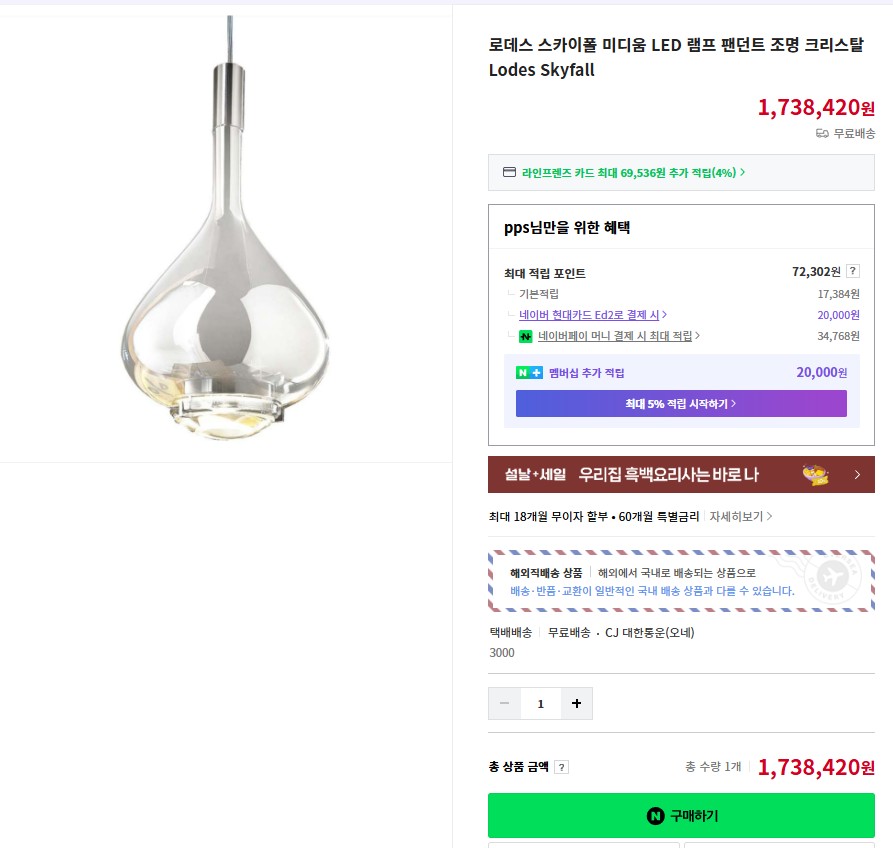Open 네이버 현대카드 Ed2로 결제 시 link
Viewport: 893px width, 848px height.
[593, 315]
